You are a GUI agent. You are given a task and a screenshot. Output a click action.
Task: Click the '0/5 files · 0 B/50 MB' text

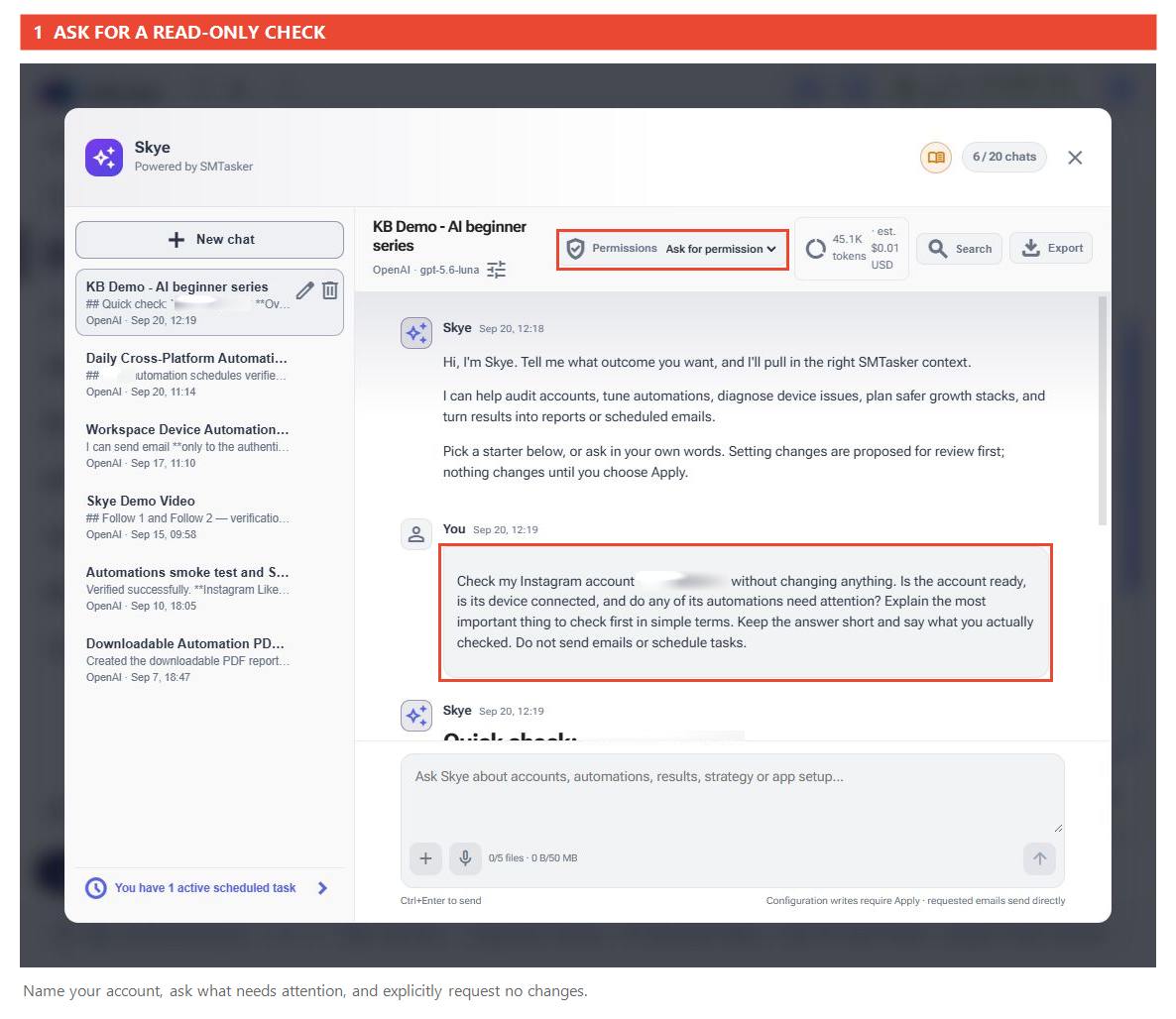pyautogui.click(x=532, y=857)
